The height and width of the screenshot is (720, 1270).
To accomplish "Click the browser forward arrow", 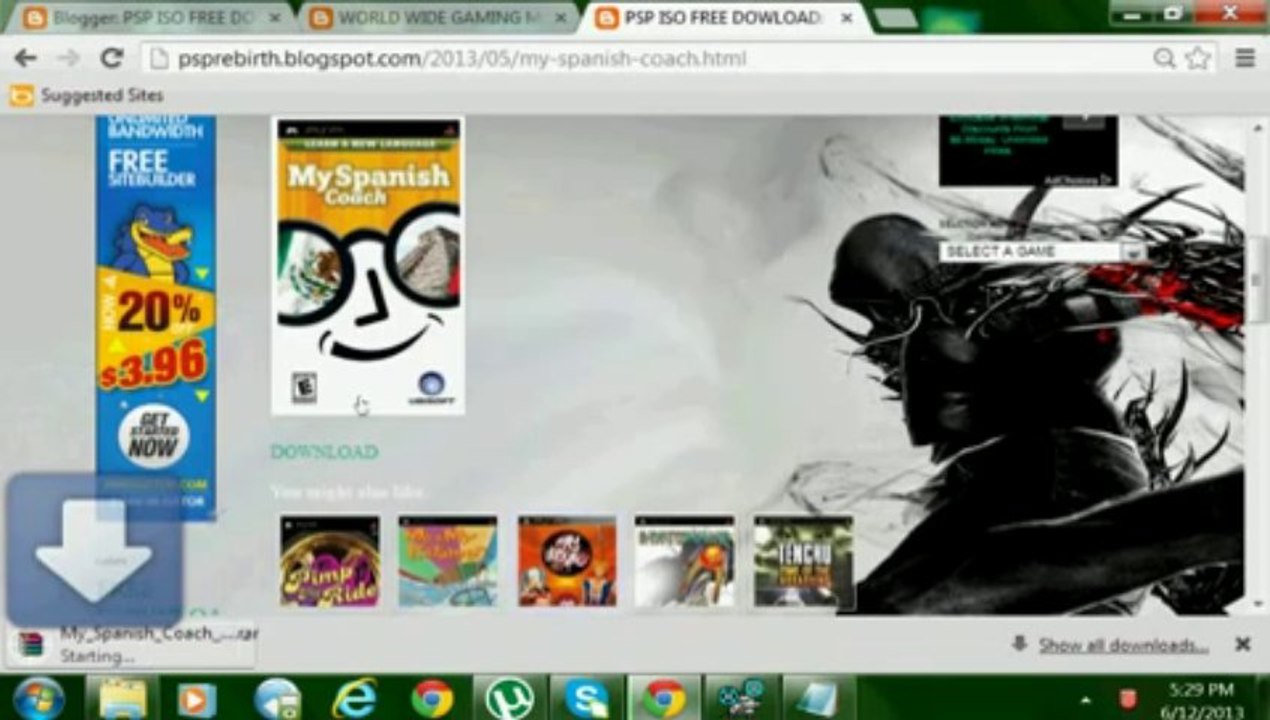I will click(x=69, y=58).
